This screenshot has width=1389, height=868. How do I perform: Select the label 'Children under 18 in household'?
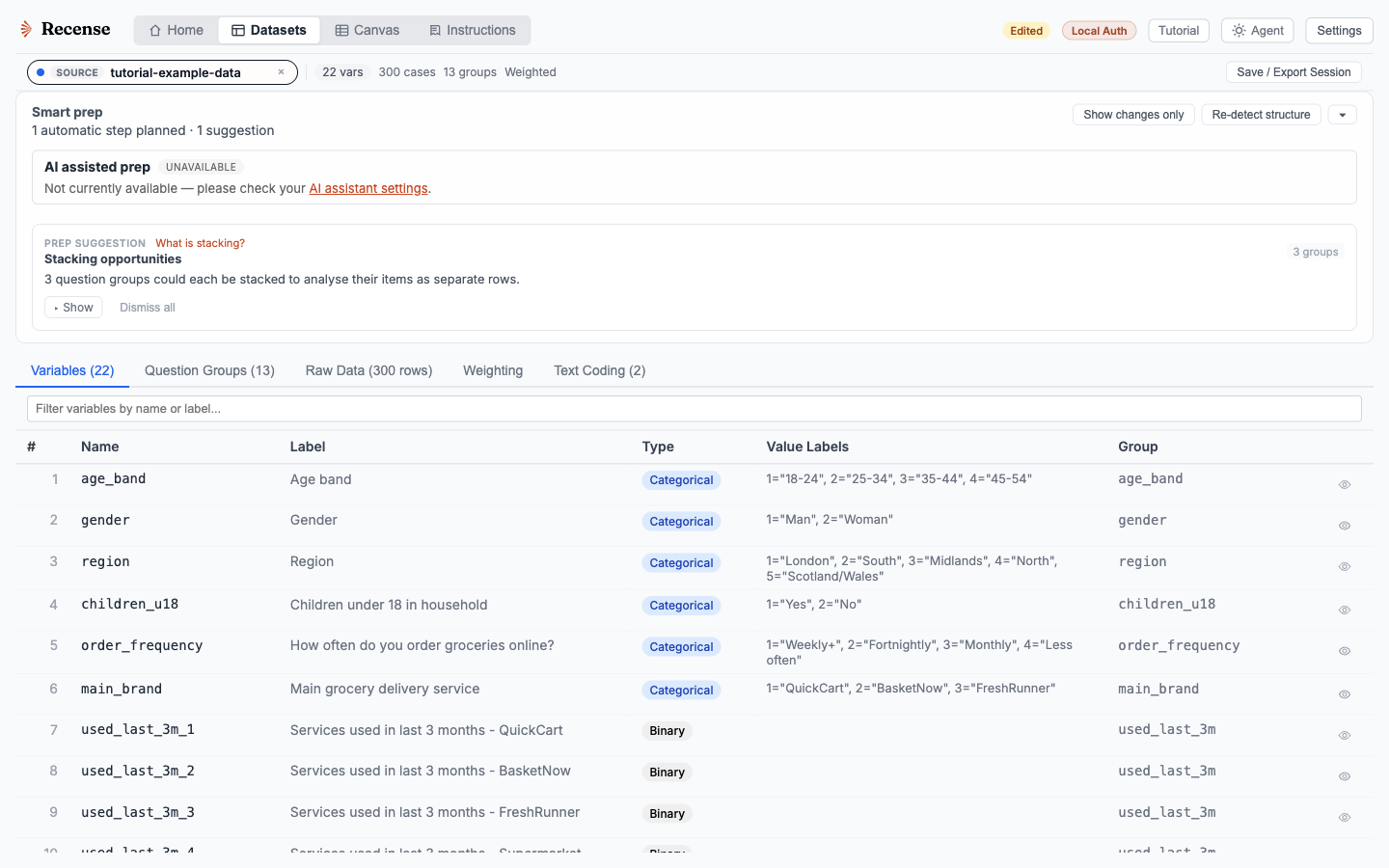[x=389, y=605]
